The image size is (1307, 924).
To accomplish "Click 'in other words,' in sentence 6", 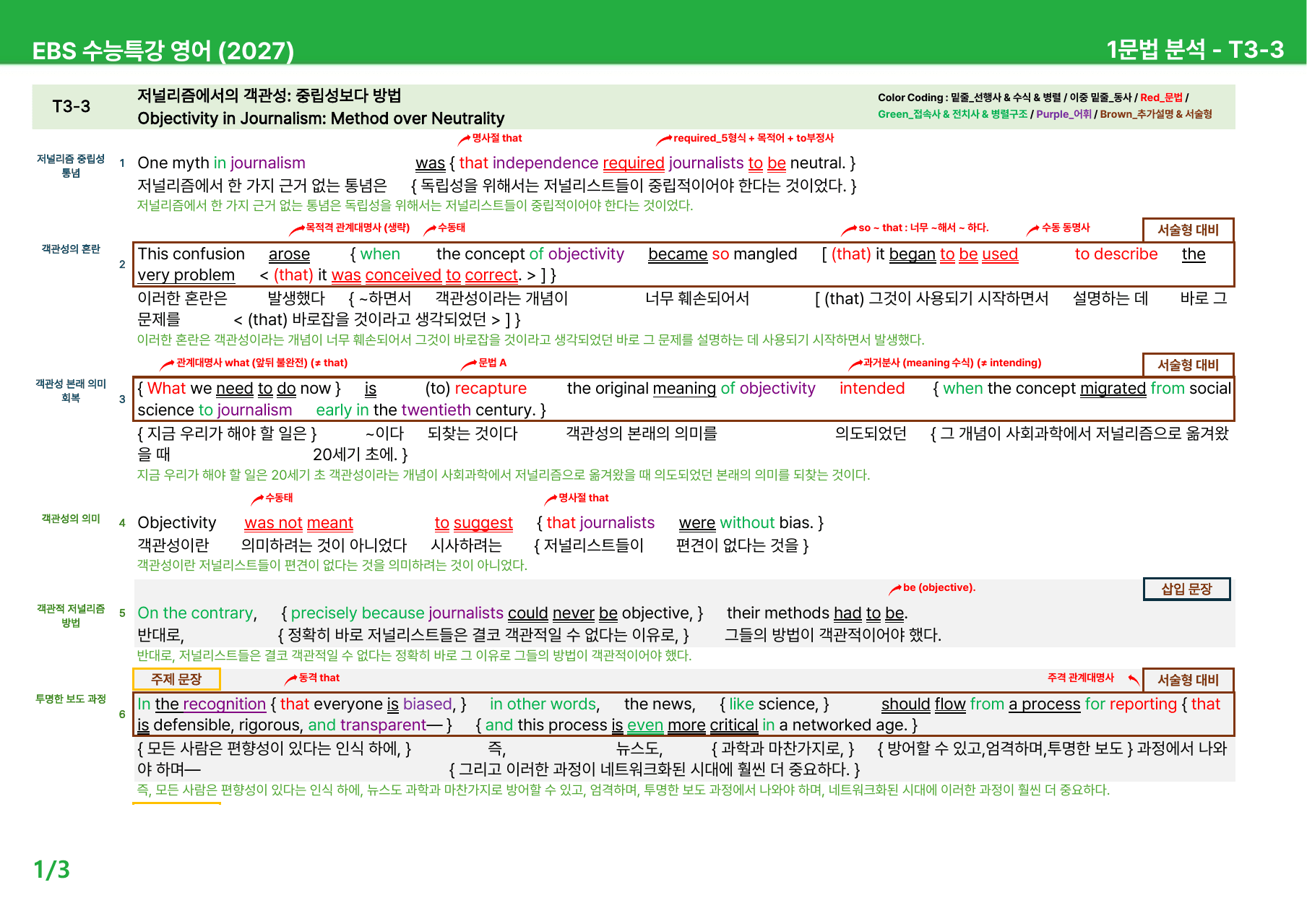I will (x=544, y=704).
